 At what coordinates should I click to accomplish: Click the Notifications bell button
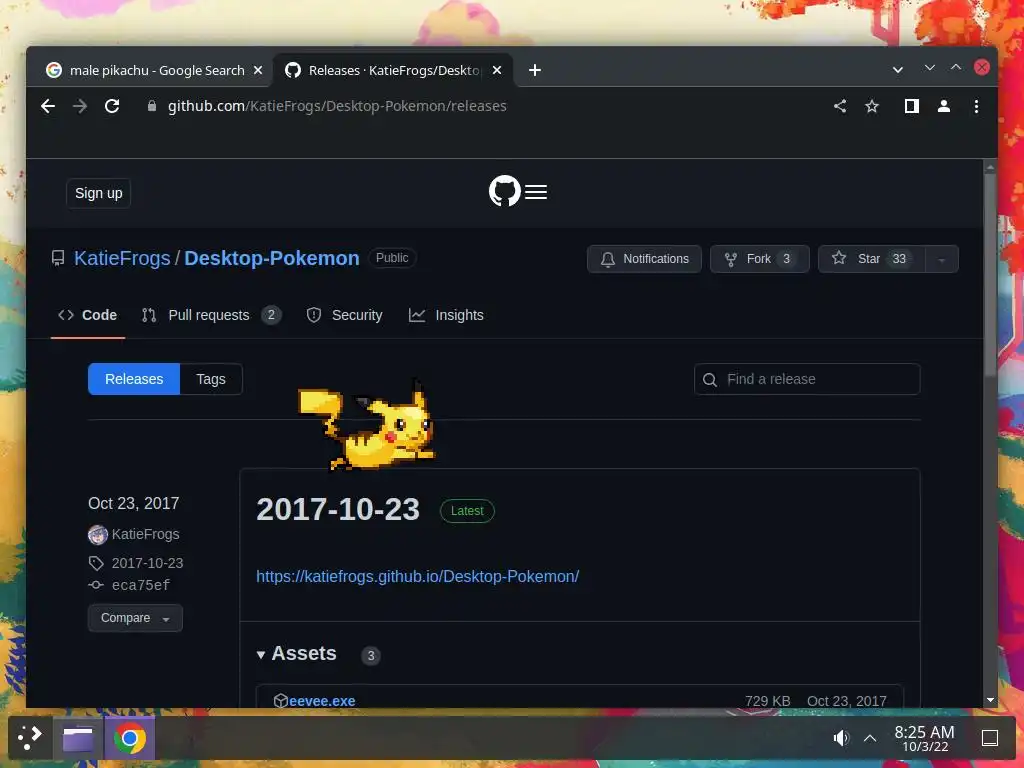point(645,259)
